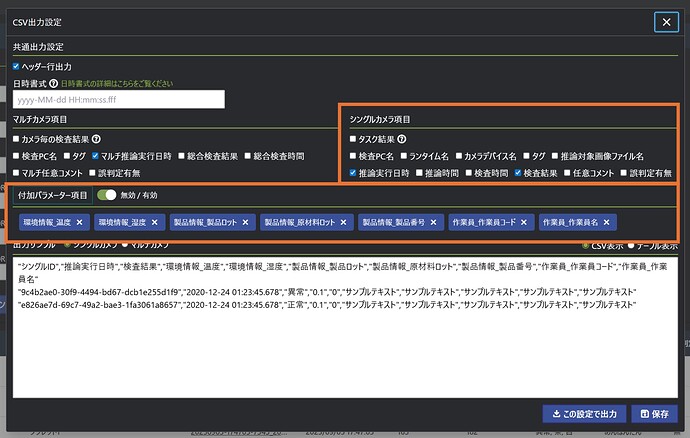Image resolution: width=690 pixels, height=438 pixels.
Task: Check multi-camera 検査PC名 checkbox
Action: 16,156
